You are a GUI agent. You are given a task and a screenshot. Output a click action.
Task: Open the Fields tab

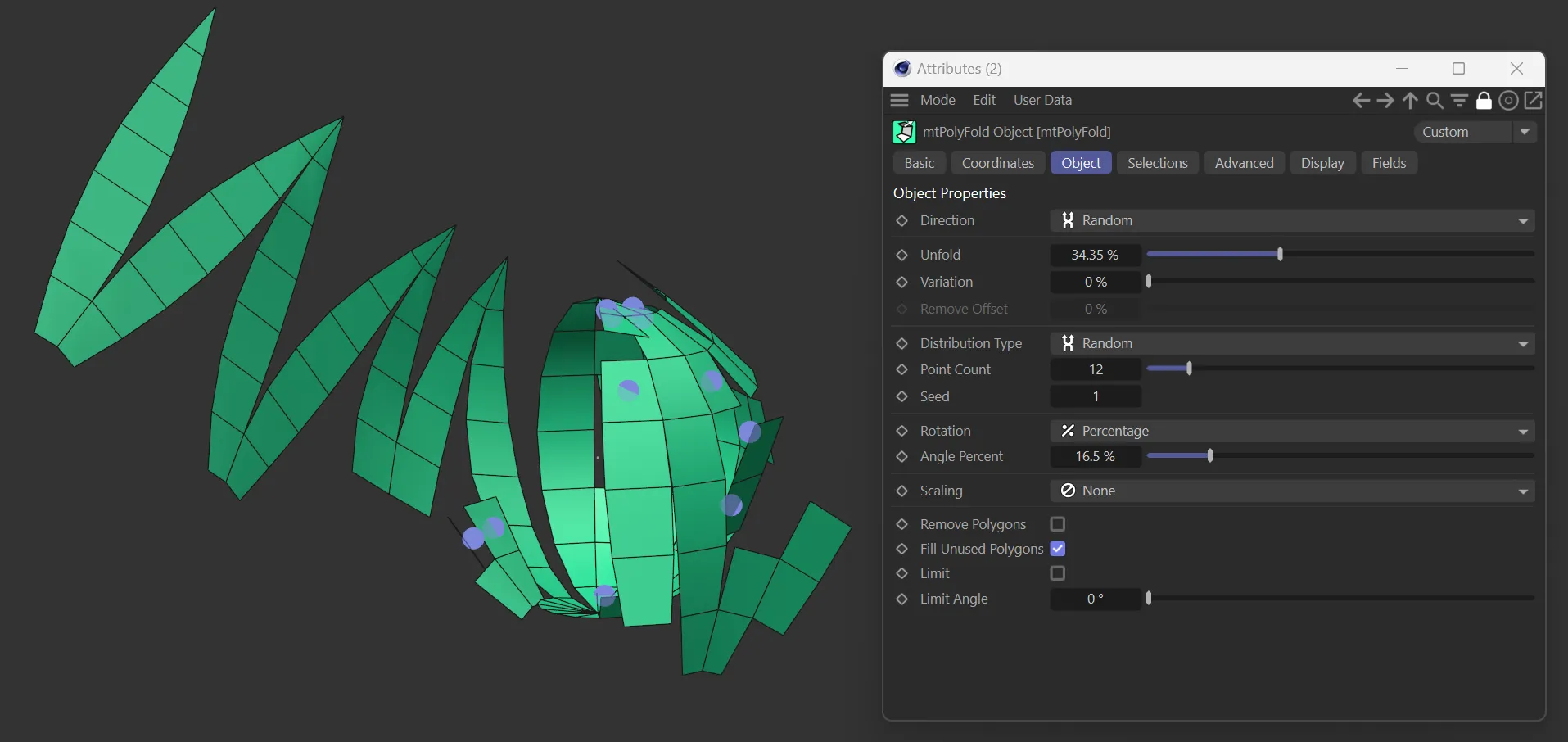pos(1389,163)
